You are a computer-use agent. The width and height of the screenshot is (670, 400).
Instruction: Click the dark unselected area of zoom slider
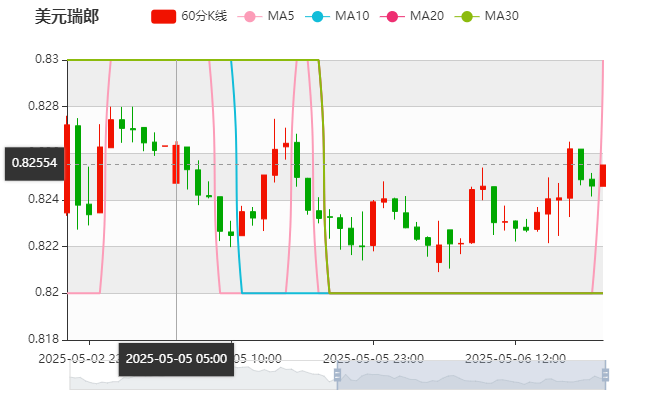point(200,377)
